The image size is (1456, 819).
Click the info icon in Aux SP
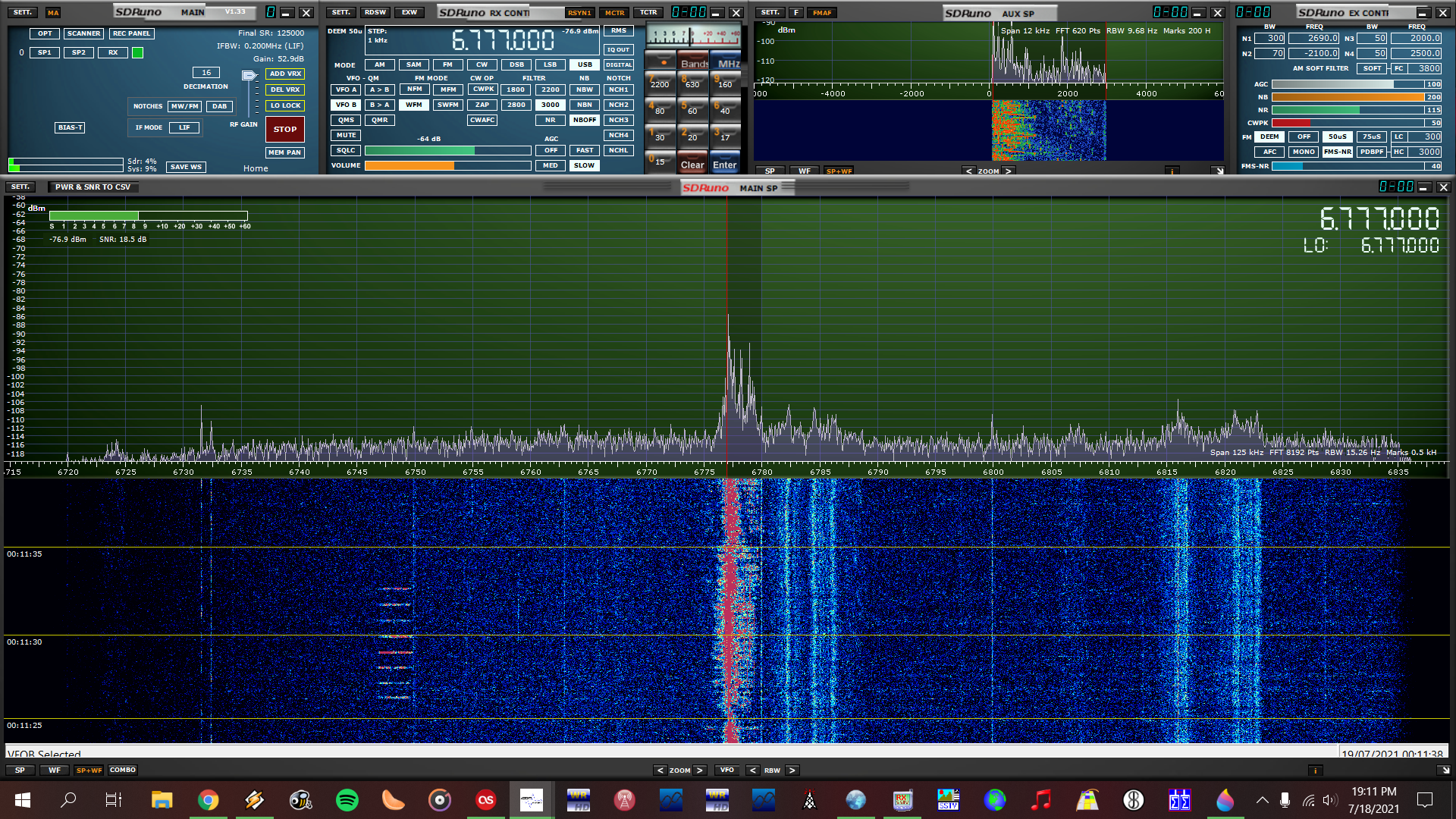(x=1172, y=171)
